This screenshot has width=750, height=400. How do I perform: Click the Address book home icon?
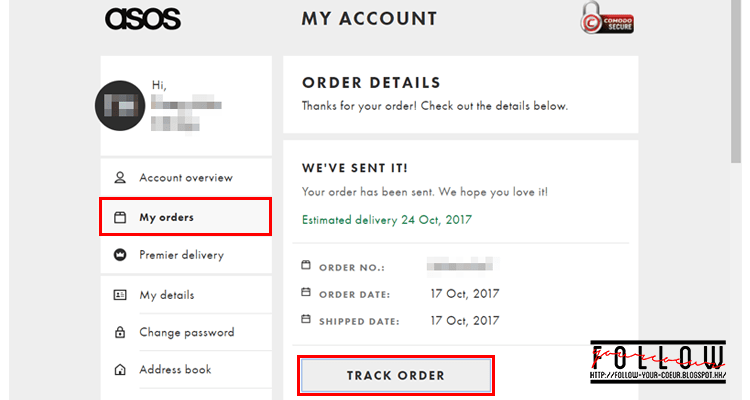pos(120,370)
